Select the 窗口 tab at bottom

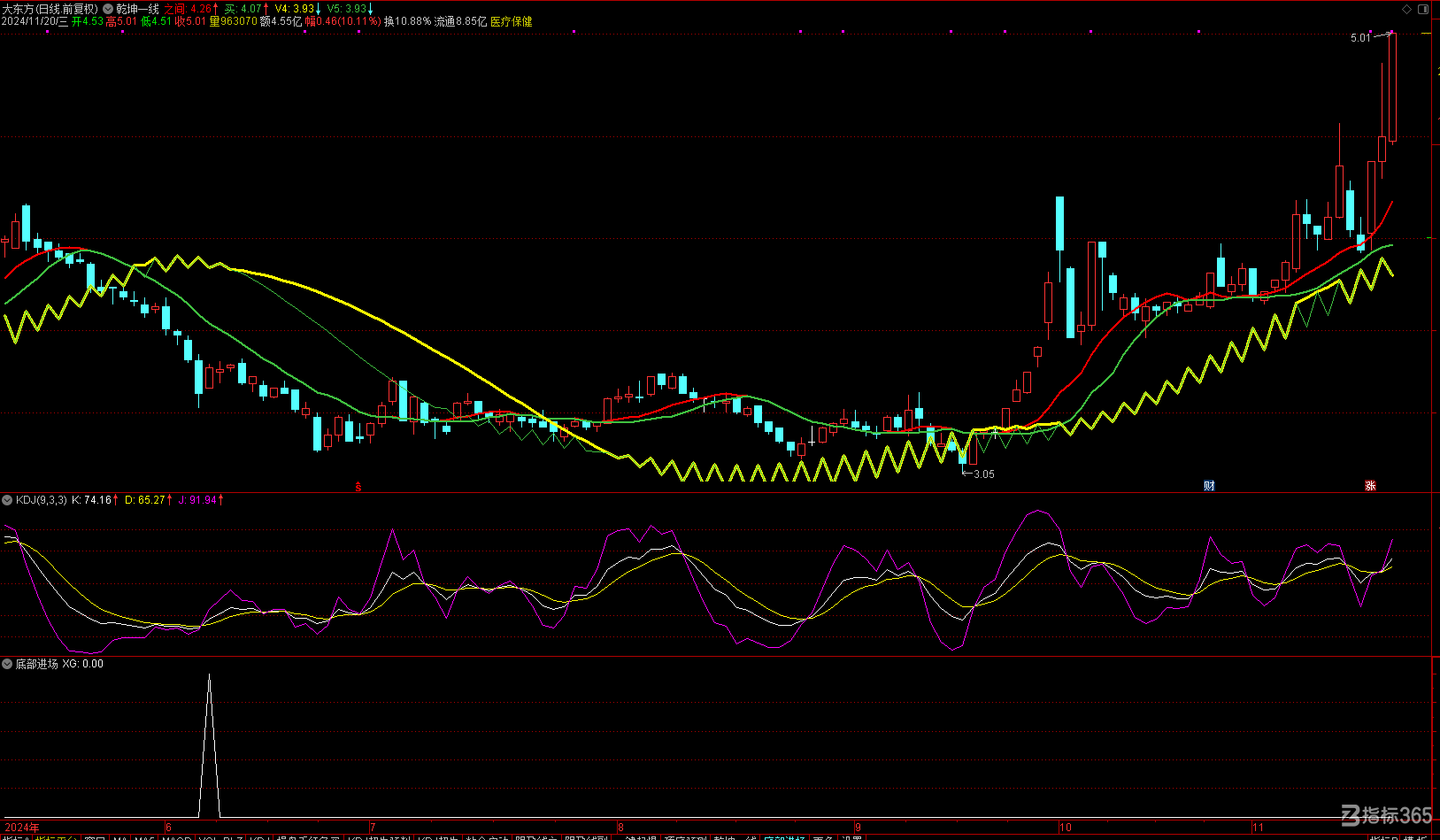click(x=94, y=836)
